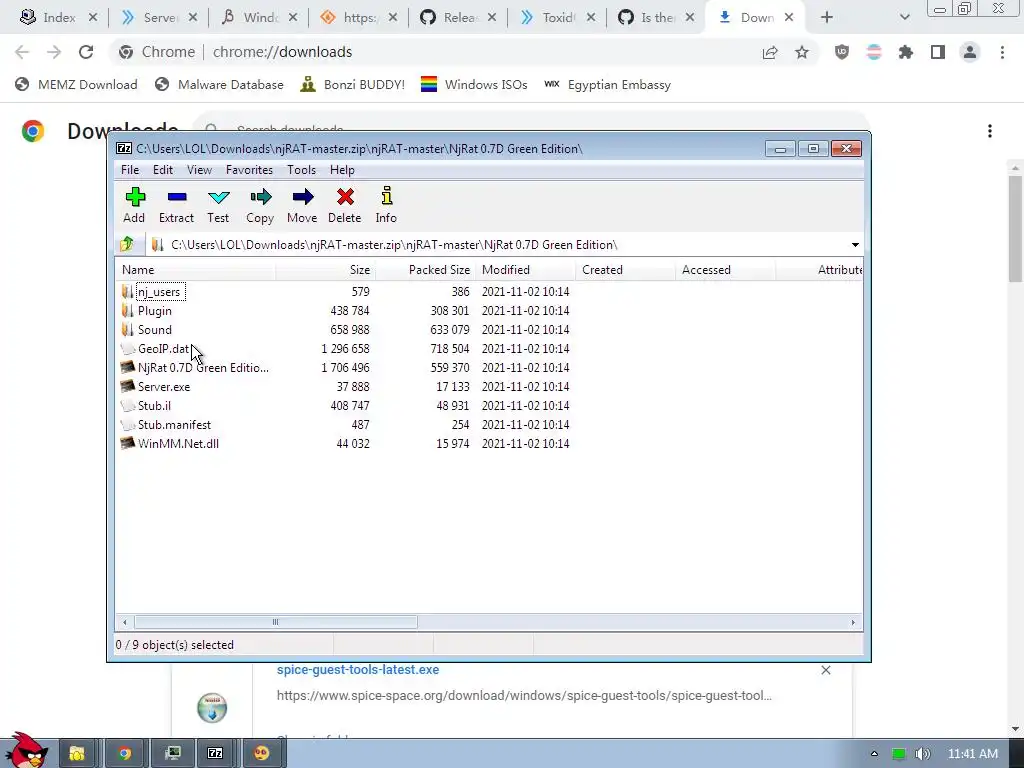Image resolution: width=1024 pixels, height=768 pixels.
Task: Open Chrome extensions puzzle icon
Action: [x=906, y=52]
